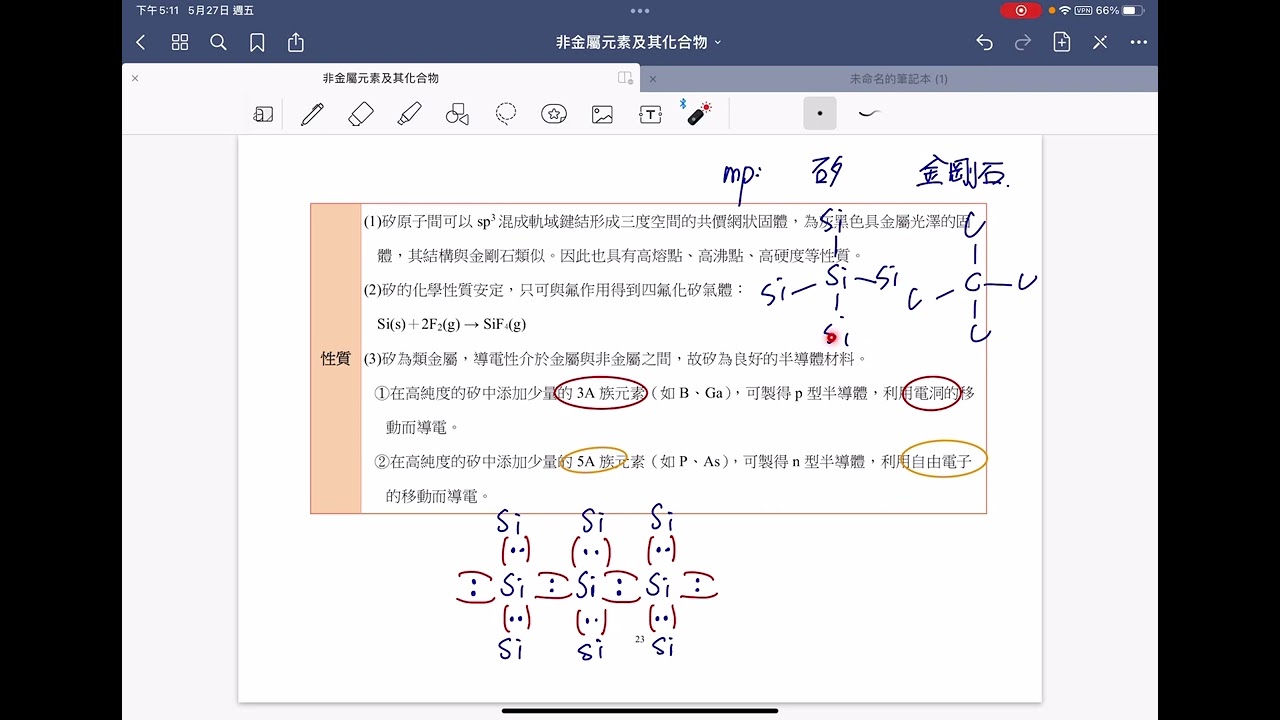Viewport: 1280px width, 720px height.
Task: Select the Shapes tool
Action: 457,114
